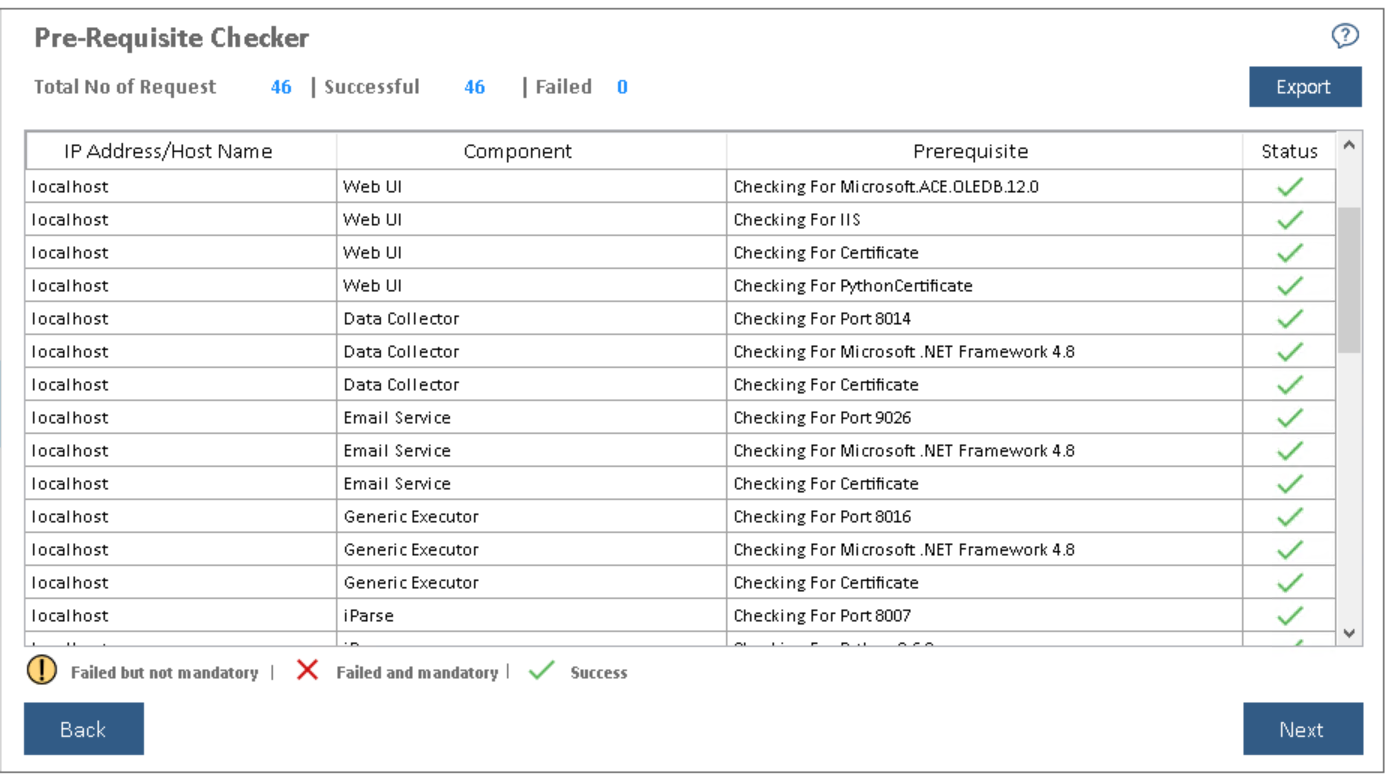Proceed with the Next button
1388x780 pixels.
1302,729
